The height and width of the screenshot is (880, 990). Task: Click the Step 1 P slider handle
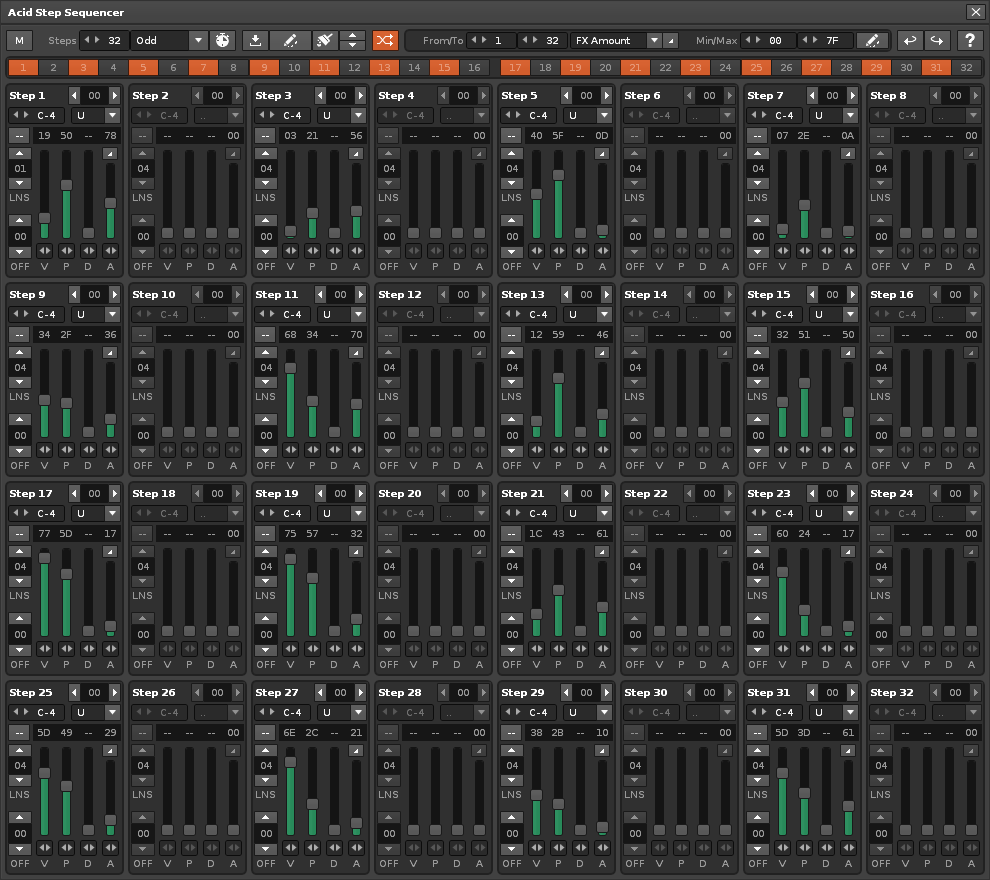tap(66, 185)
